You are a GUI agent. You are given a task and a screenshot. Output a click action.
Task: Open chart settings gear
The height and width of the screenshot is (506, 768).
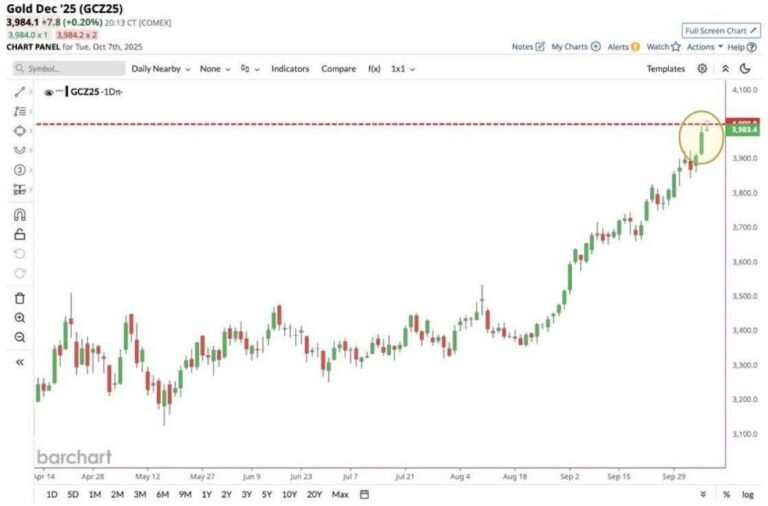tap(702, 69)
